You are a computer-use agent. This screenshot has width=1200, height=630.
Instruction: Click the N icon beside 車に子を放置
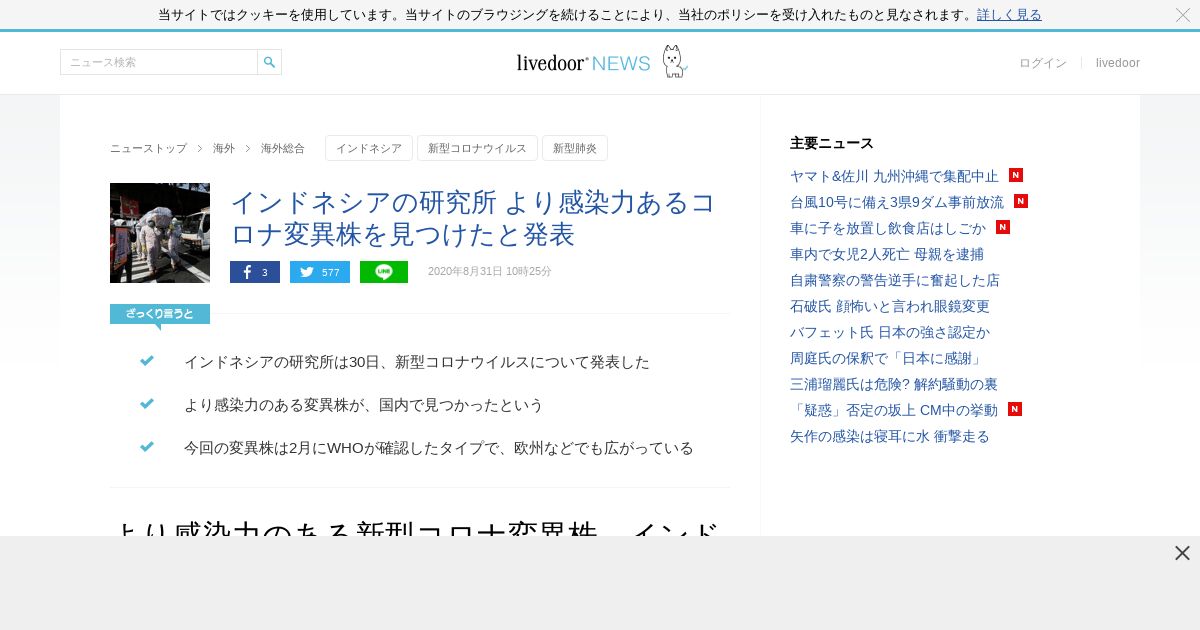click(x=1003, y=227)
